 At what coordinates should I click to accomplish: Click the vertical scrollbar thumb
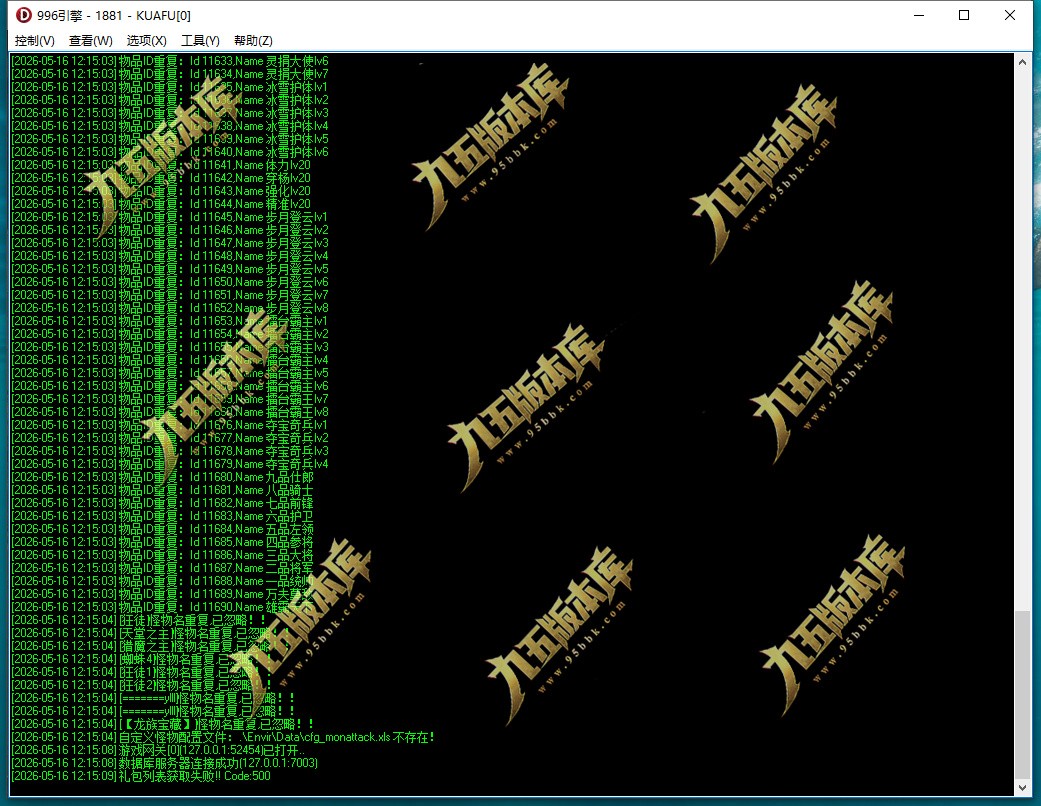click(1022, 694)
